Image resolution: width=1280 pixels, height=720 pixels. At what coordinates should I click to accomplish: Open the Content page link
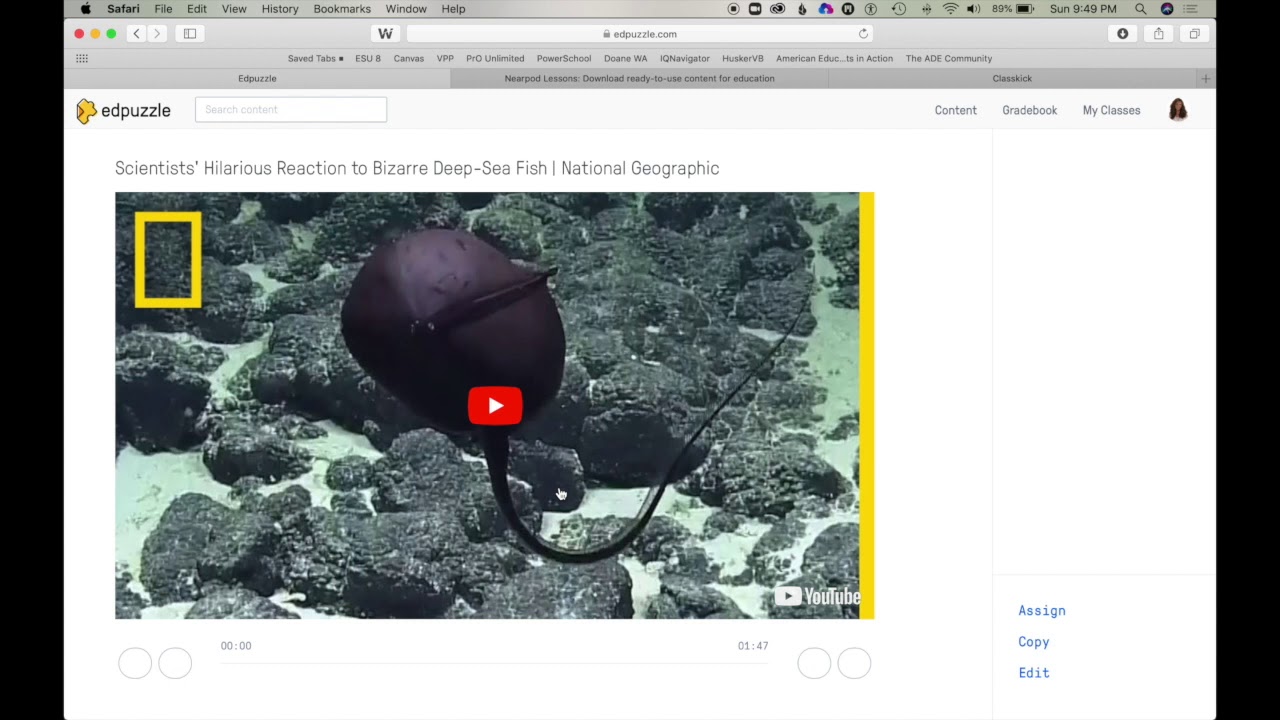[x=956, y=110]
